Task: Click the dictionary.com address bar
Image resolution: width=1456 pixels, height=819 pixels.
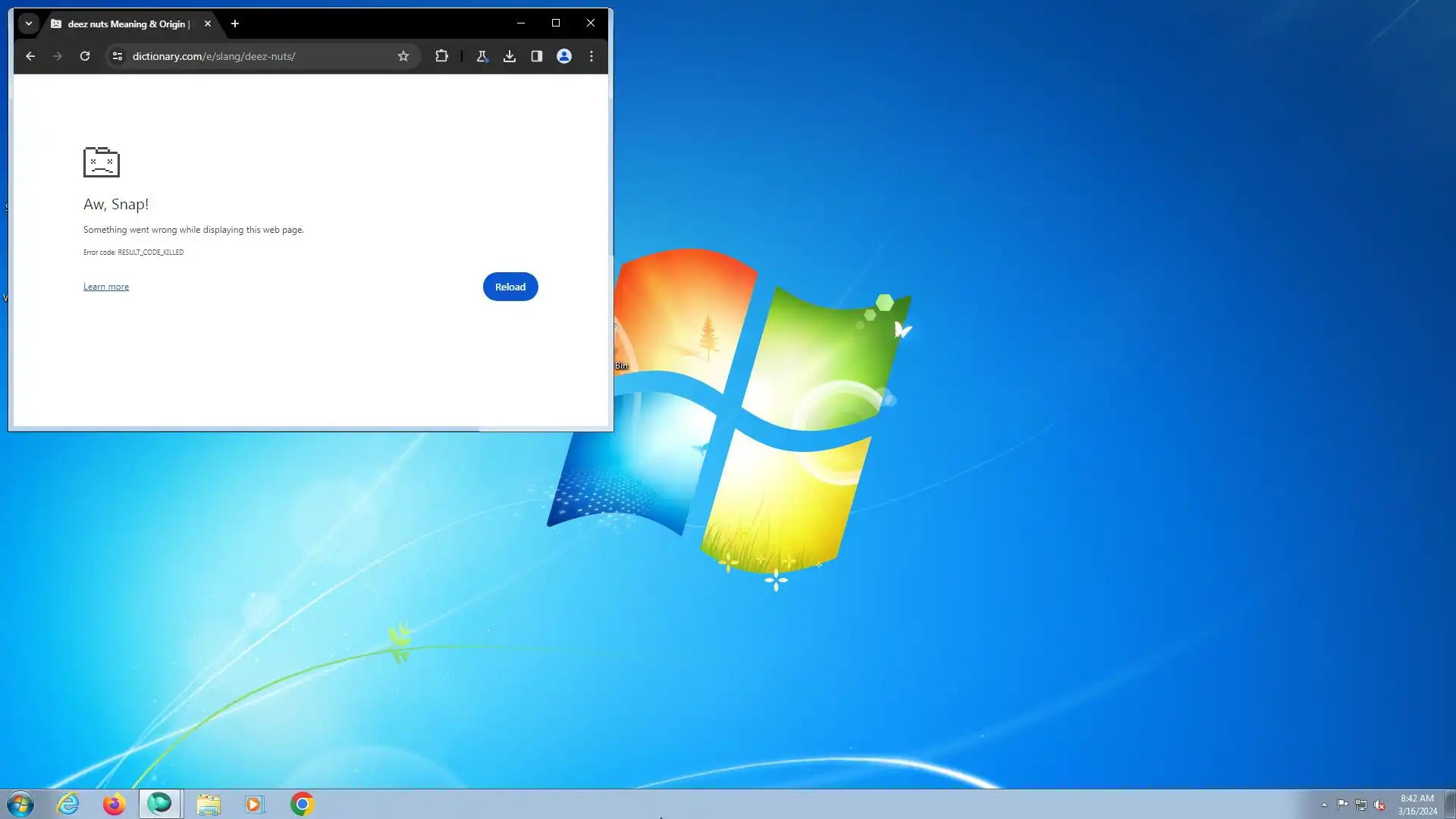Action: pyautogui.click(x=258, y=56)
